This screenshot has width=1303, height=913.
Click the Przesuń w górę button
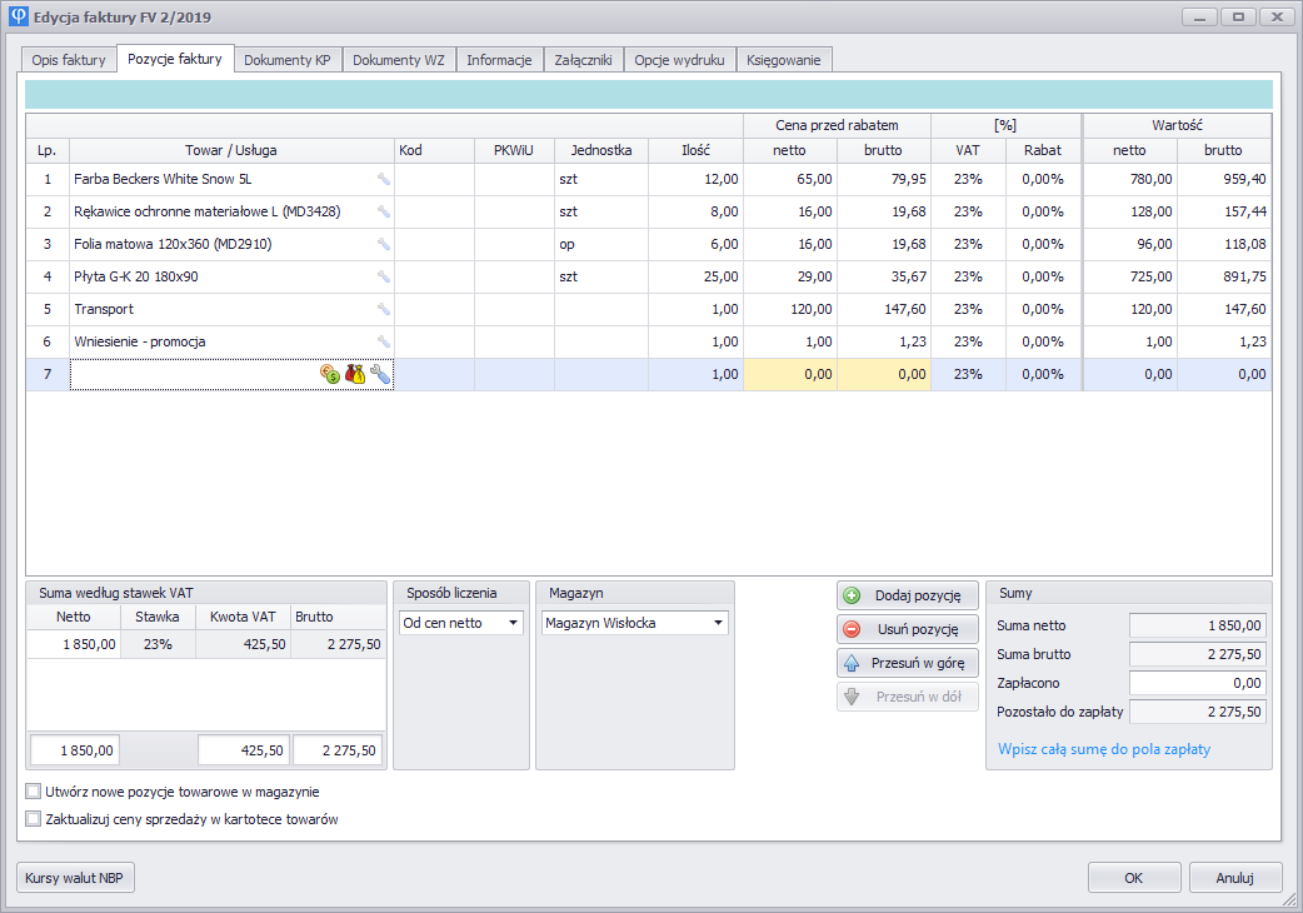pyautogui.click(x=907, y=663)
